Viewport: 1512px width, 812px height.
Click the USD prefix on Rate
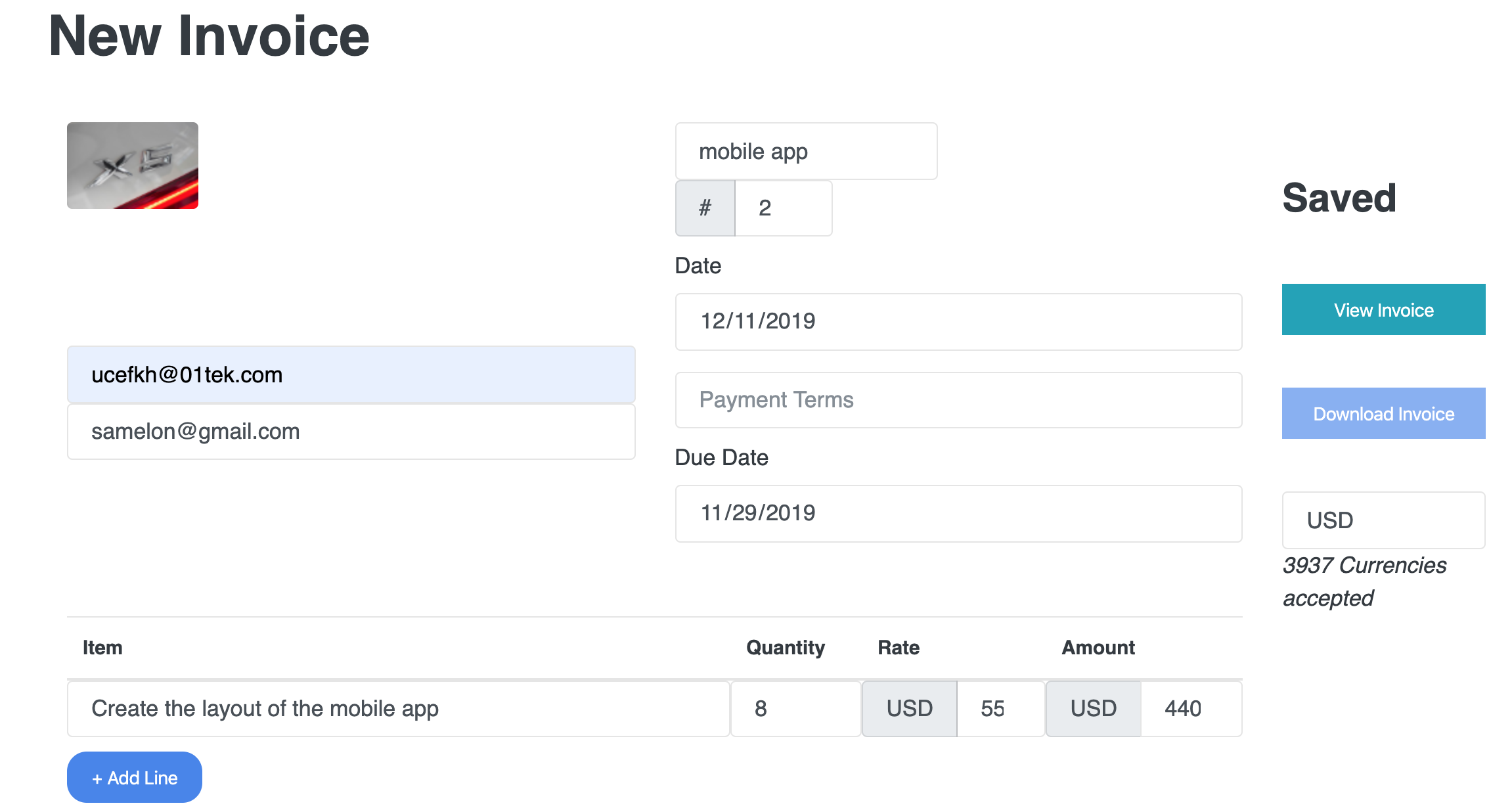point(910,709)
